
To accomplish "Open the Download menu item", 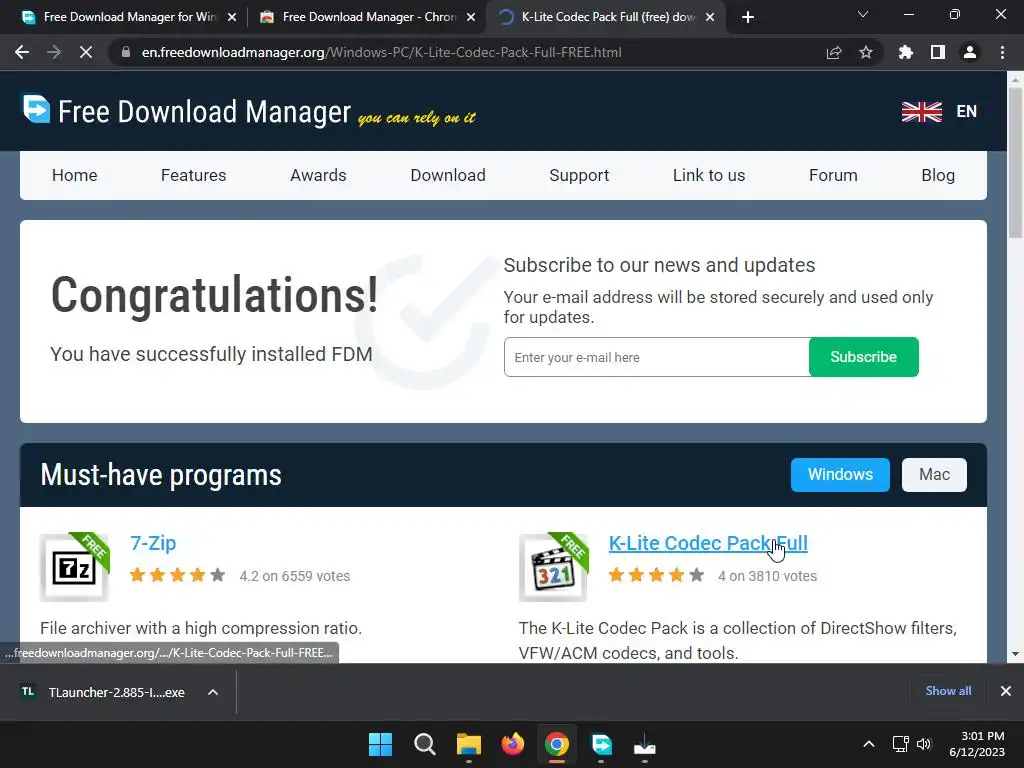I will click(x=448, y=175).
